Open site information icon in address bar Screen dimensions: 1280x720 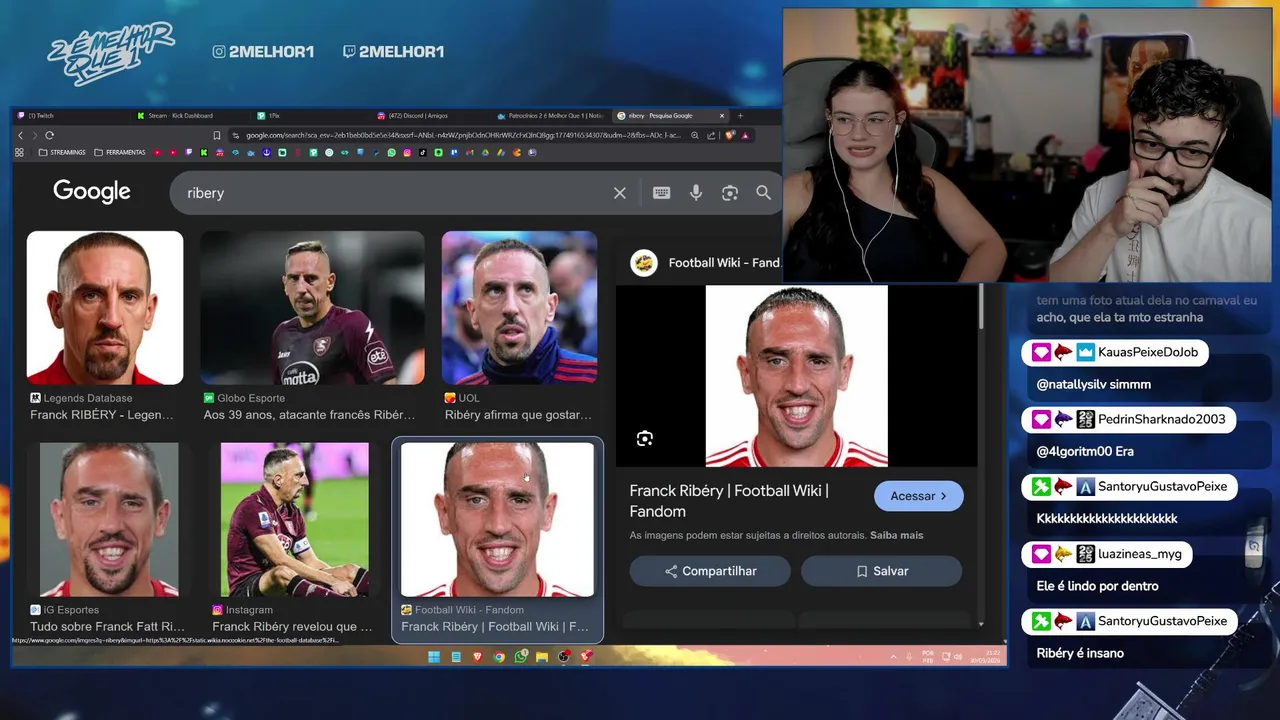[236, 135]
